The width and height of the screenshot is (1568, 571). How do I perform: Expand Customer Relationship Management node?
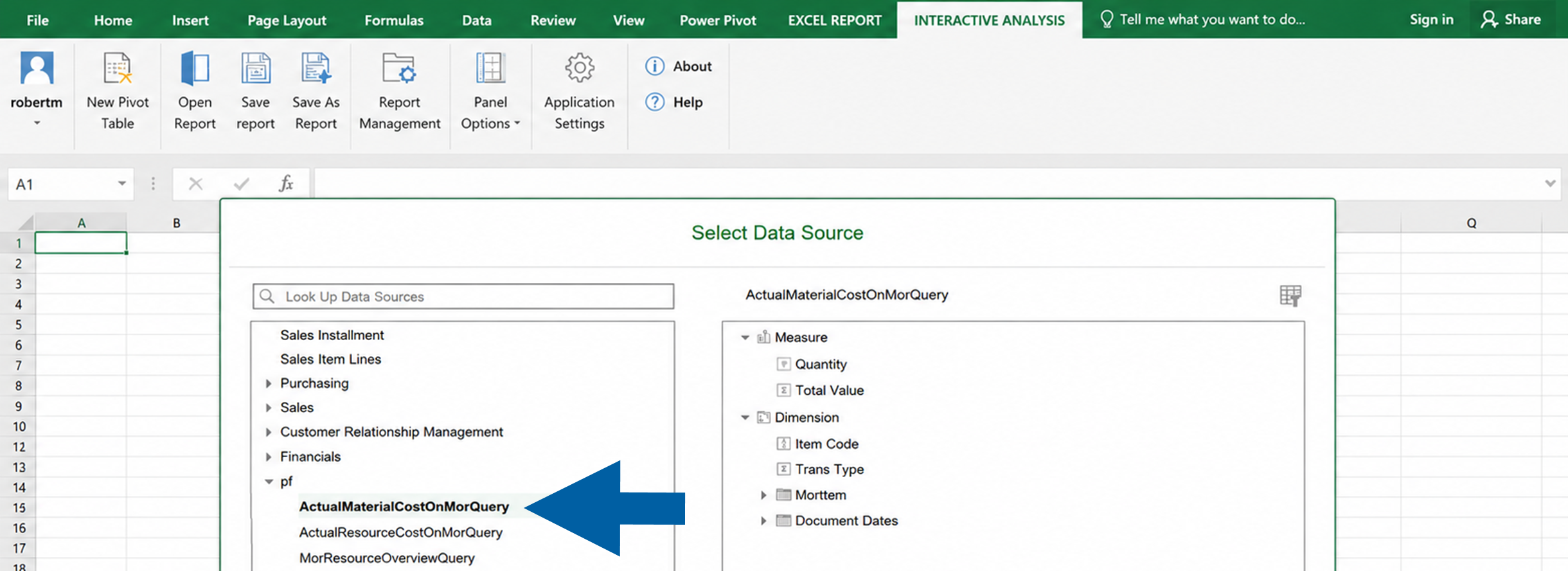269,432
